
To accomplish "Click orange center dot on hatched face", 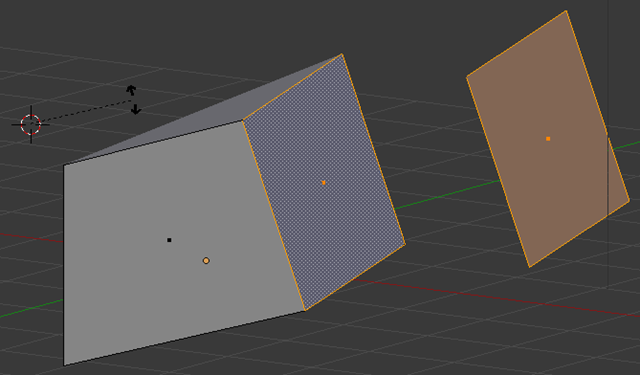I will point(324,183).
